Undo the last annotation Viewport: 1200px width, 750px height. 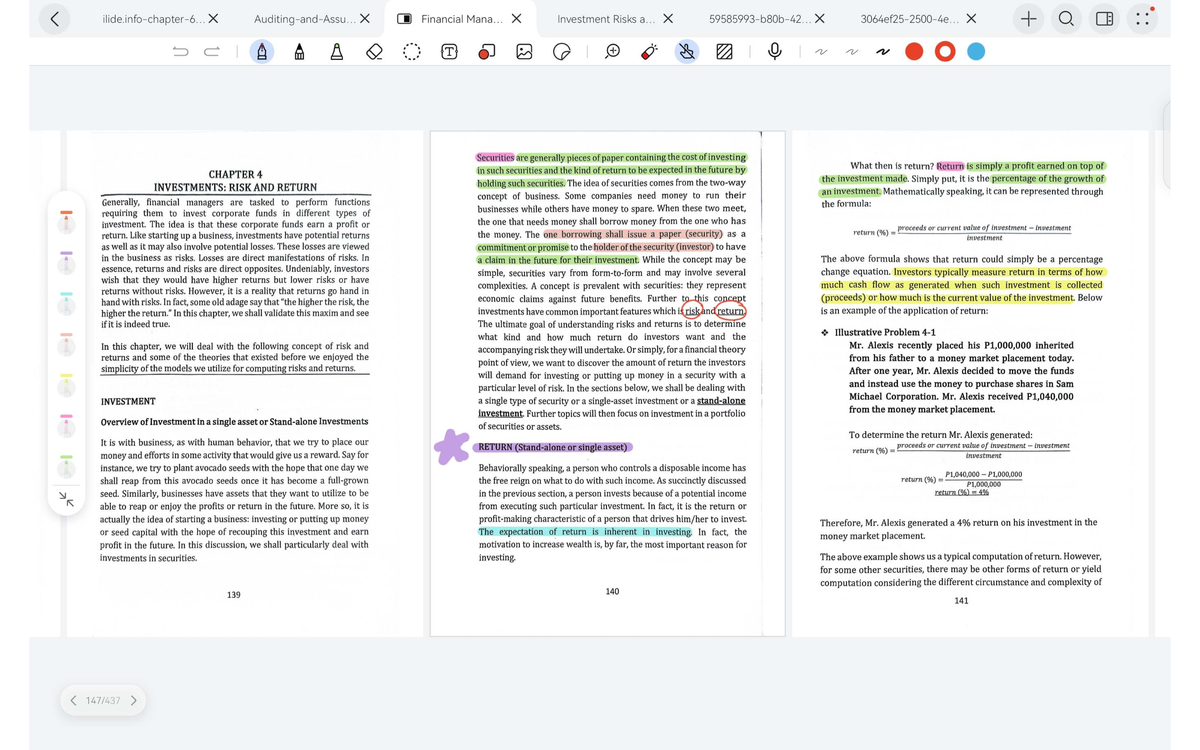181,52
